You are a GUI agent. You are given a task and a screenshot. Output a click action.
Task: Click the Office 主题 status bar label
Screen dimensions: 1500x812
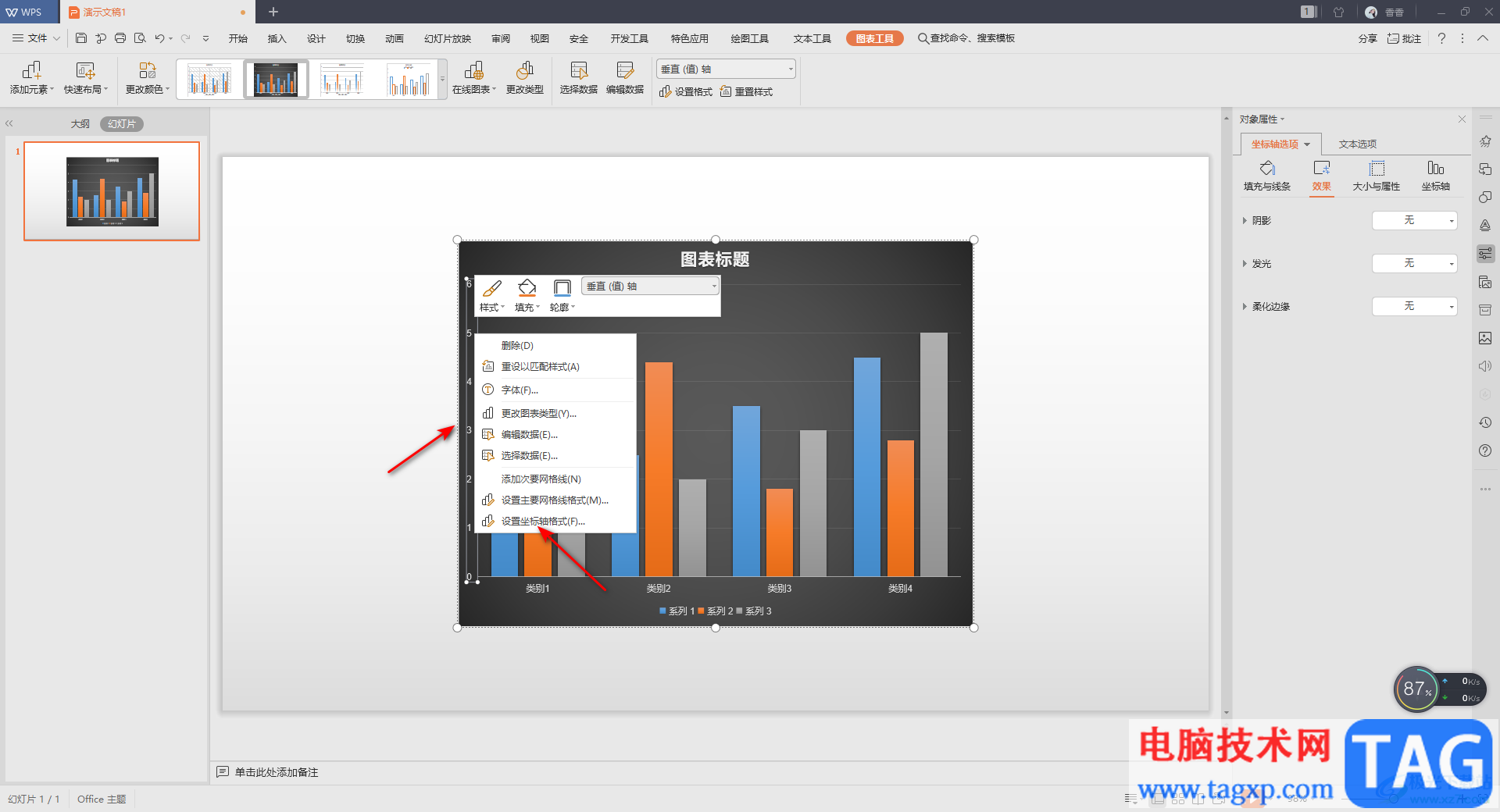click(x=102, y=799)
